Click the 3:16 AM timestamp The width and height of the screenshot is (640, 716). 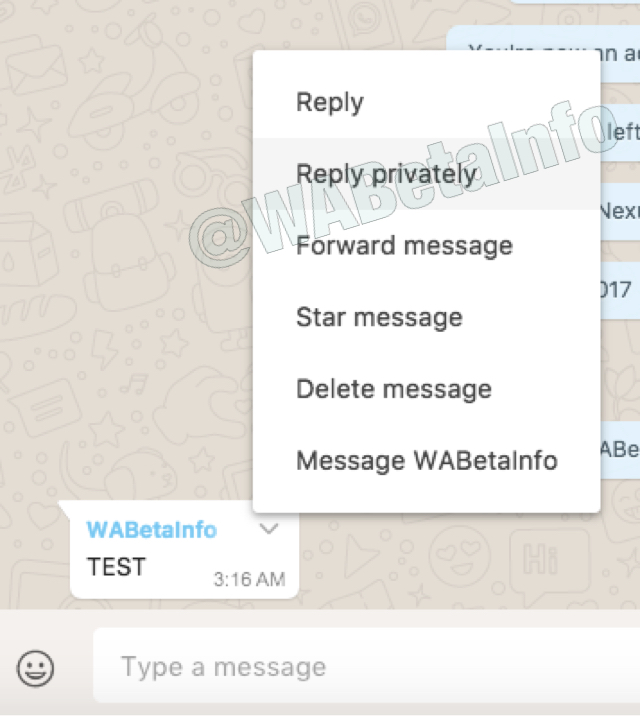tap(249, 579)
